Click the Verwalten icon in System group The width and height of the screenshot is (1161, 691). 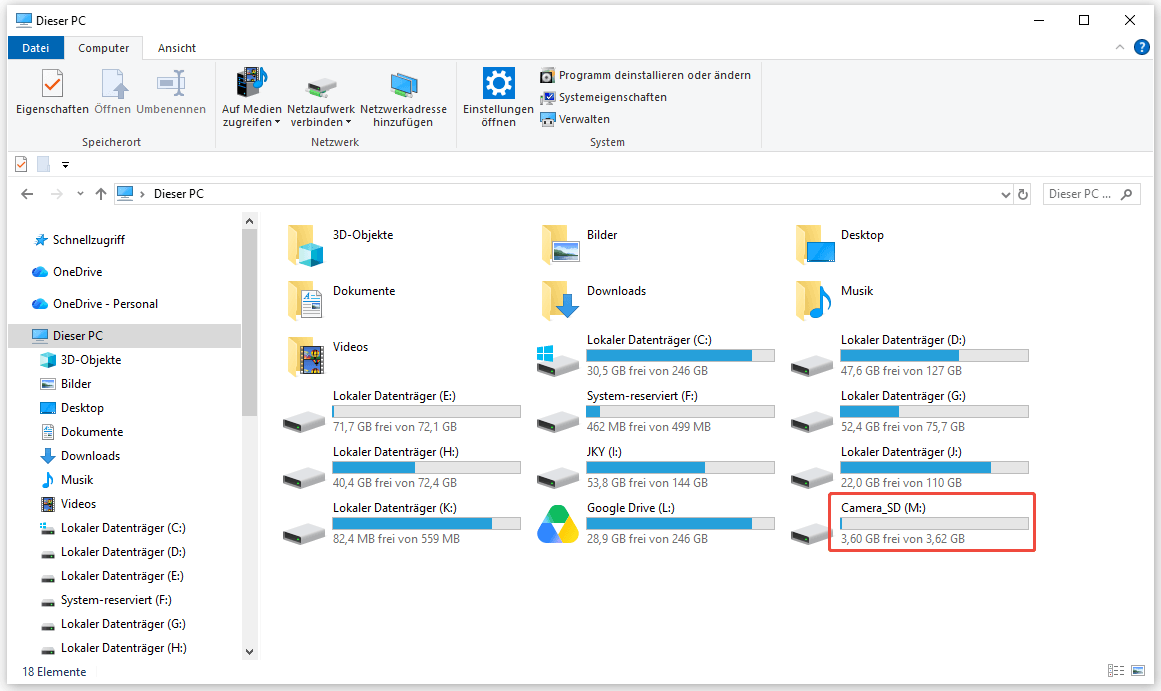[x=547, y=119]
